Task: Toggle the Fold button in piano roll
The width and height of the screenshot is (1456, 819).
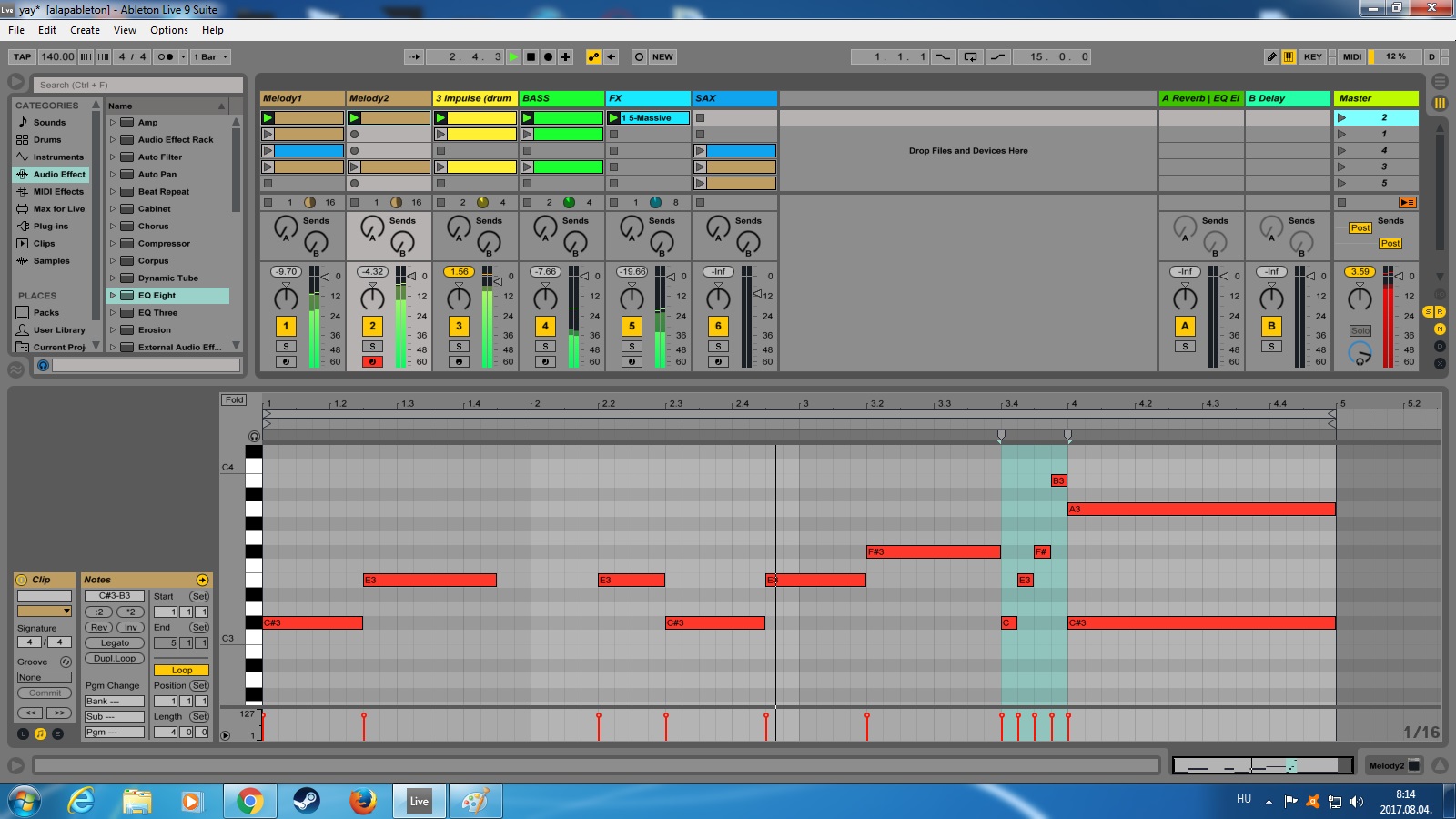Action: coord(235,399)
